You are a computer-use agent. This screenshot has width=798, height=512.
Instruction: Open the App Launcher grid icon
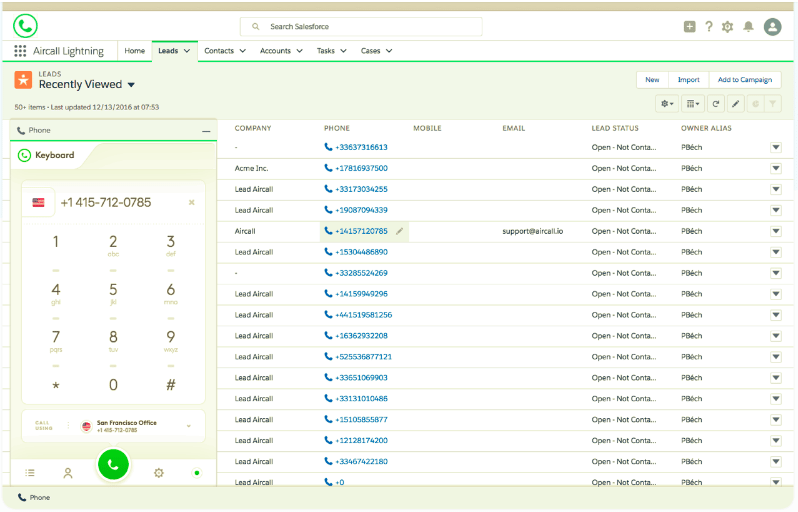click(20, 51)
